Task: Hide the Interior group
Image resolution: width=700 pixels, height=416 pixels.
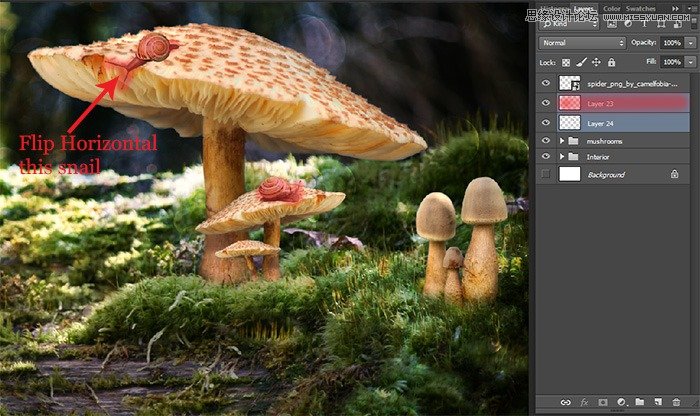Action: coord(546,157)
